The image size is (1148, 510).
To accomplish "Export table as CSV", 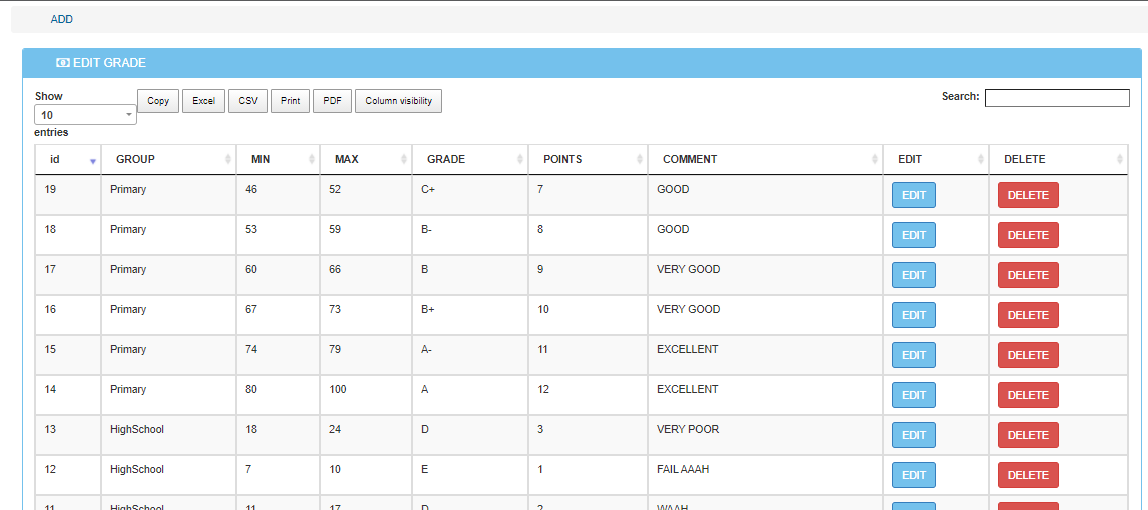I will 247,101.
